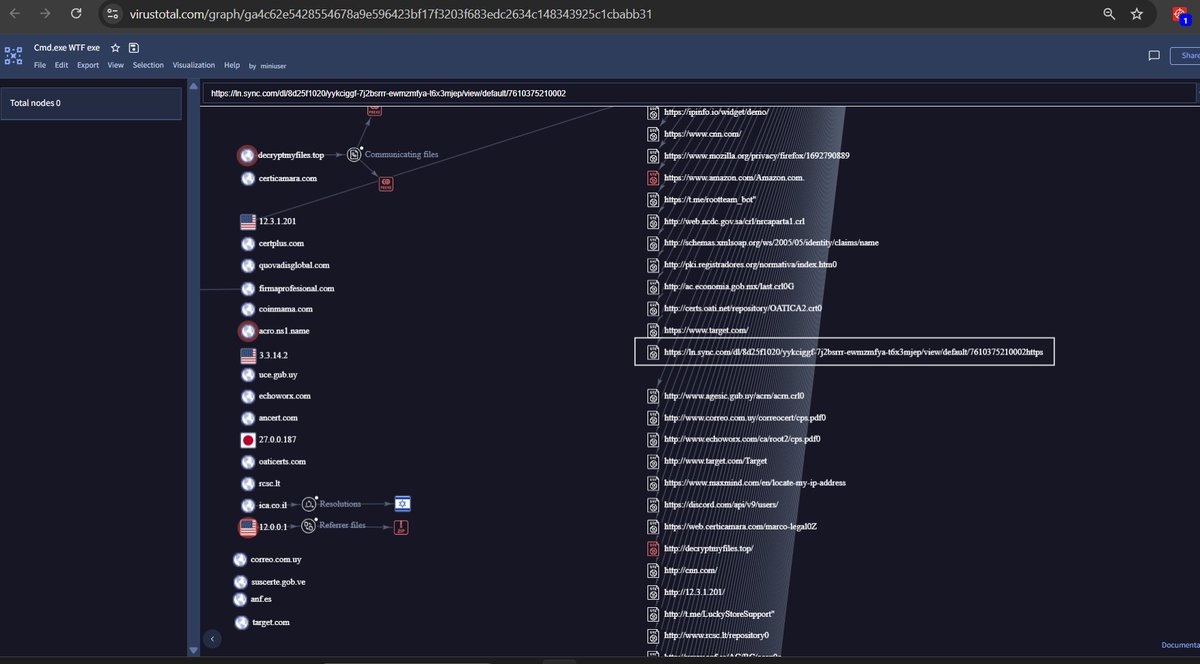This screenshot has height=664, width=1200.
Task: Click the acro.ns1.name node icon
Action: tap(248, 331)
